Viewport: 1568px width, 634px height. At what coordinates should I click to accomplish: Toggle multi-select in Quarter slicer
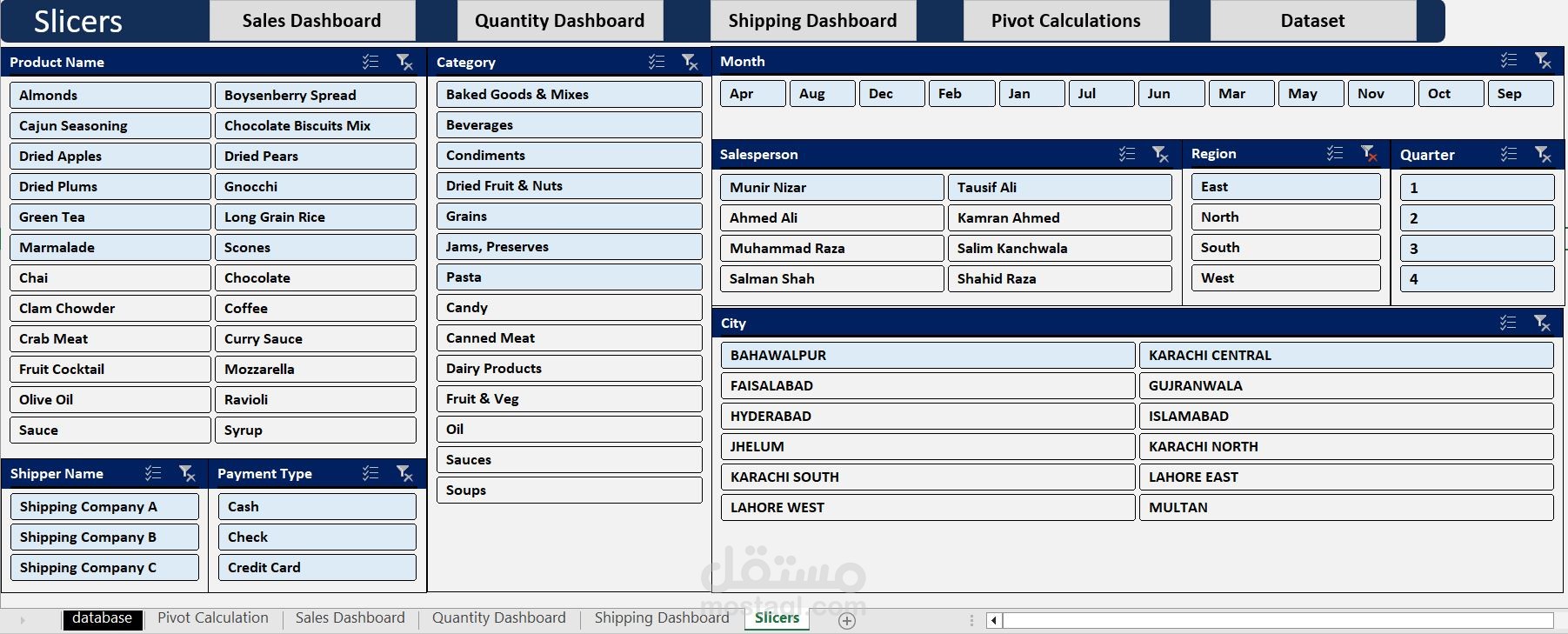coord(1509,154)
